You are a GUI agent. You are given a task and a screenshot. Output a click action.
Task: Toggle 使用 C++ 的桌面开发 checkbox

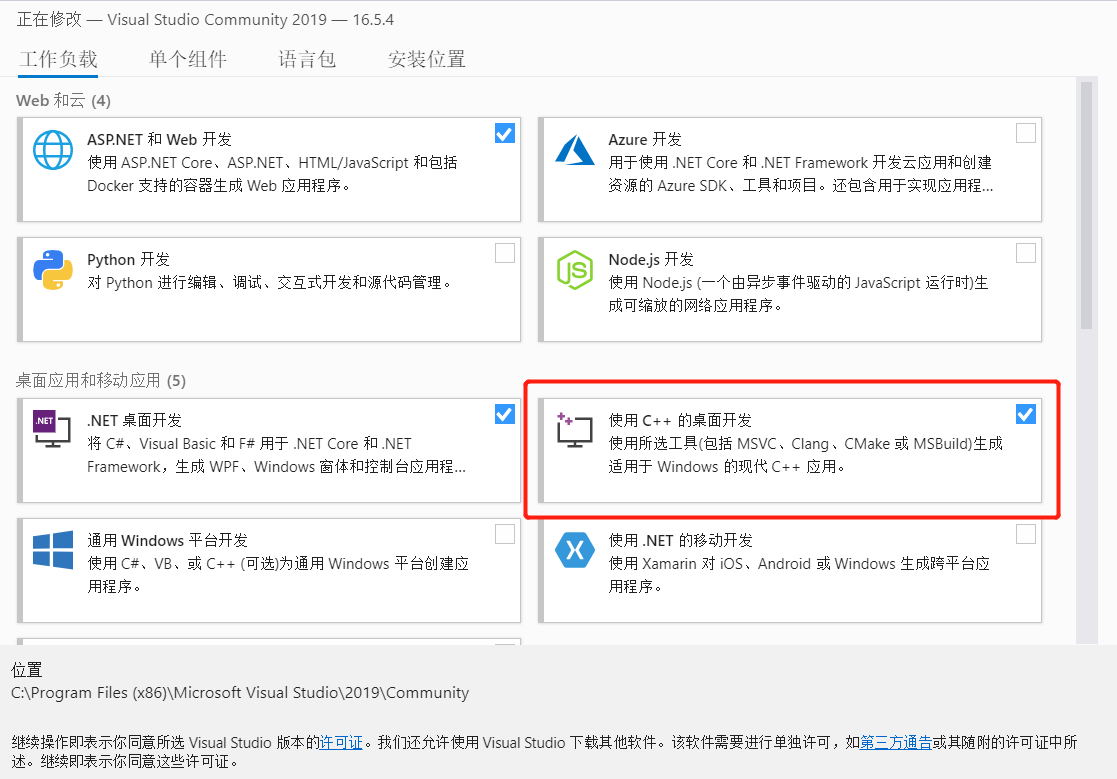pos(1026,414)
